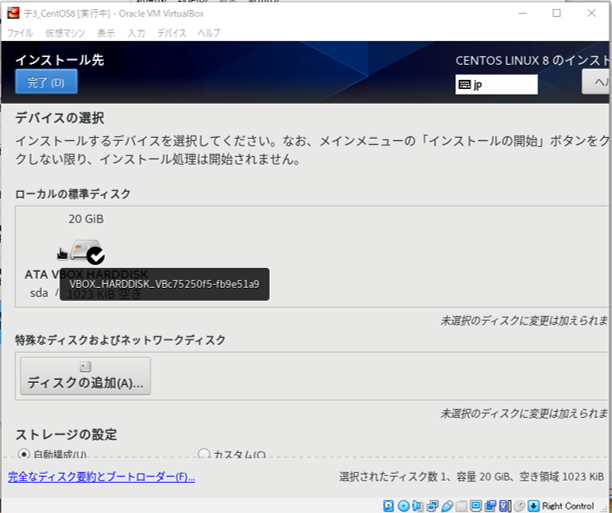This screenshot has height=513, width=612.
Task: Open USB devices status icon
Action: [447, 506]
